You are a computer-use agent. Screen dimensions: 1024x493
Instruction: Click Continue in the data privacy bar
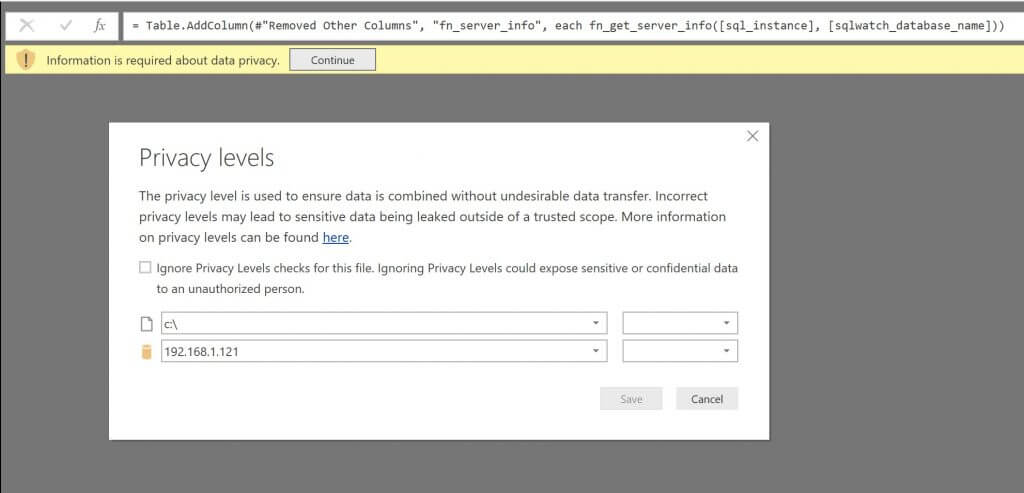tap(332, 60)
